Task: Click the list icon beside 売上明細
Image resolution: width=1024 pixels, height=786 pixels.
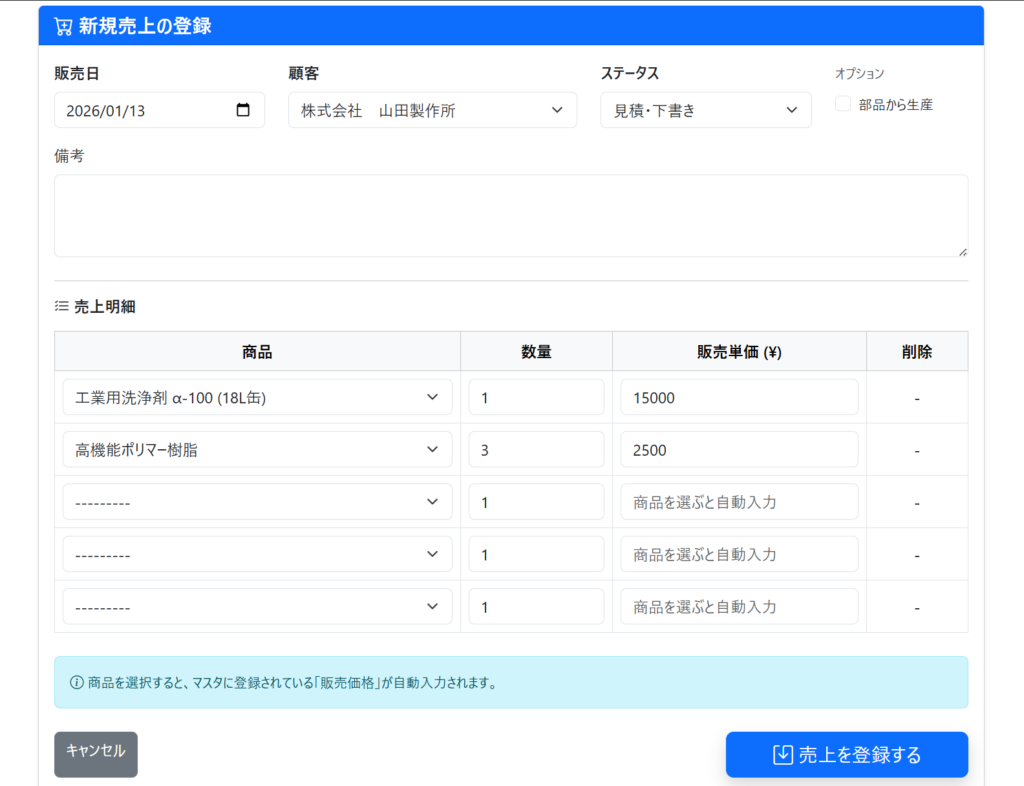Action: 61,306
